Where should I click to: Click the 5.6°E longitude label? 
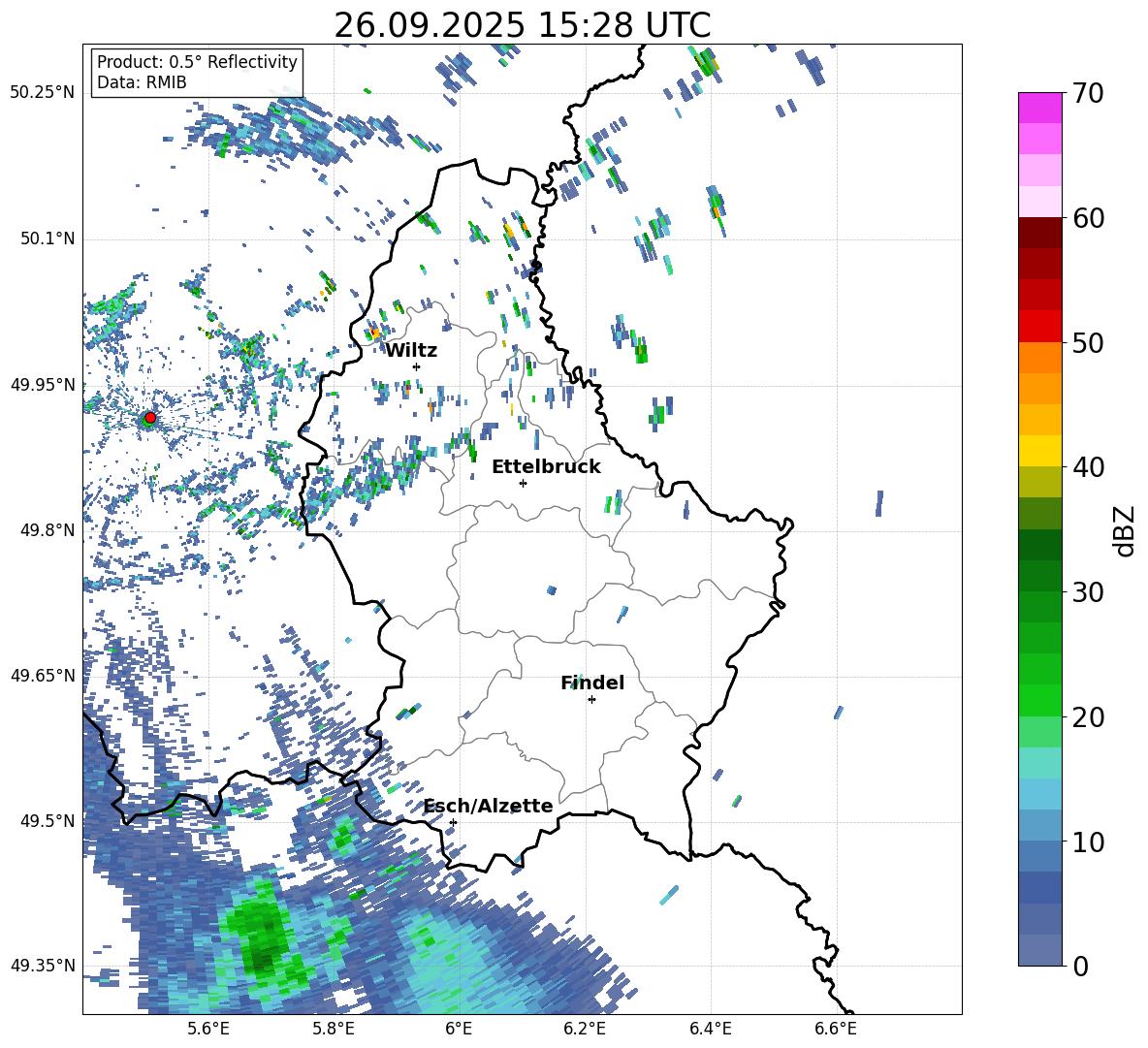[207, 1029]
